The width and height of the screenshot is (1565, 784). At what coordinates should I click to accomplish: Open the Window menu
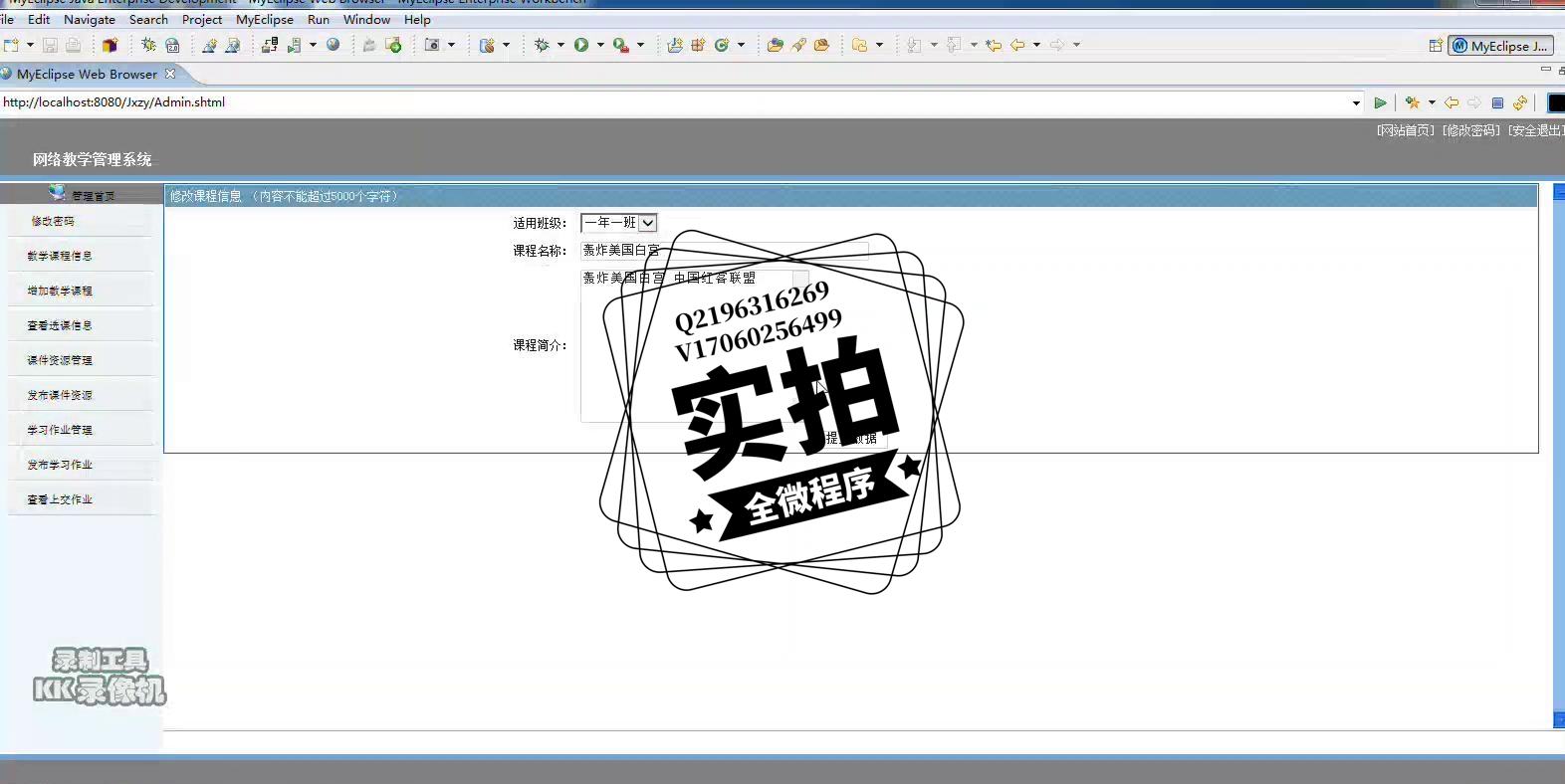(x=366, y=19)
